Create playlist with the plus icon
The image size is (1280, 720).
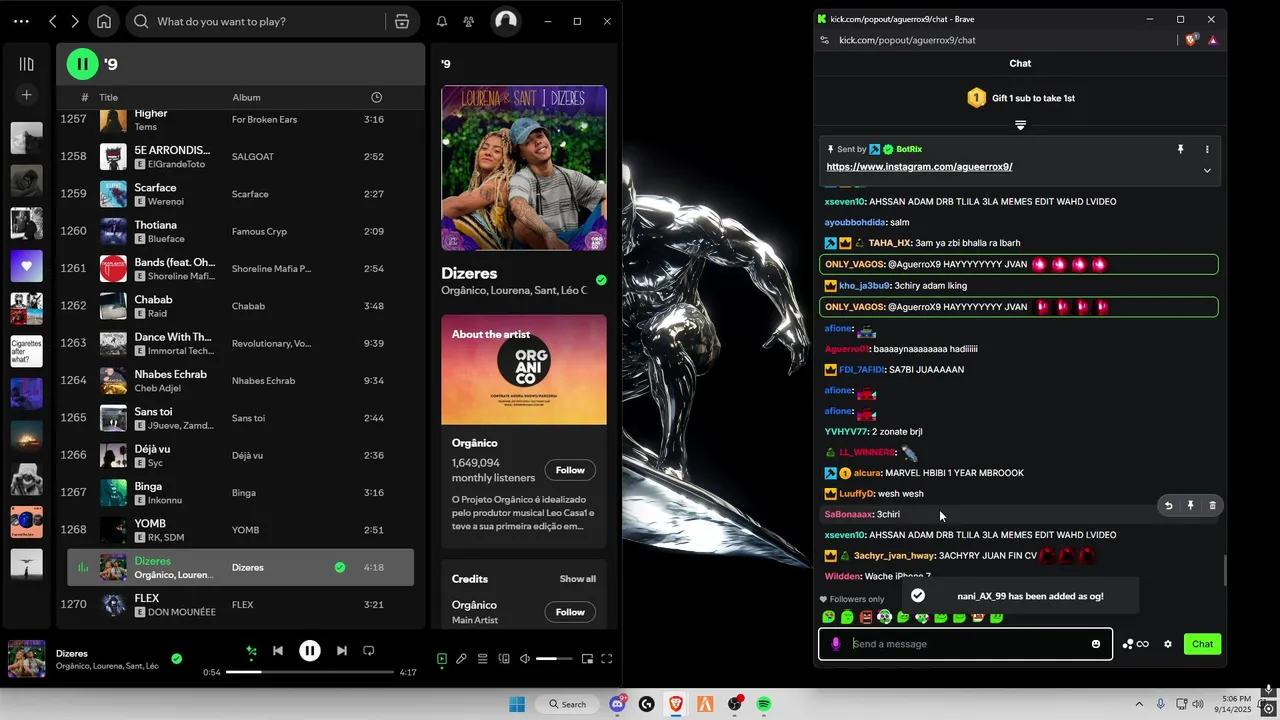coord(27,95)
